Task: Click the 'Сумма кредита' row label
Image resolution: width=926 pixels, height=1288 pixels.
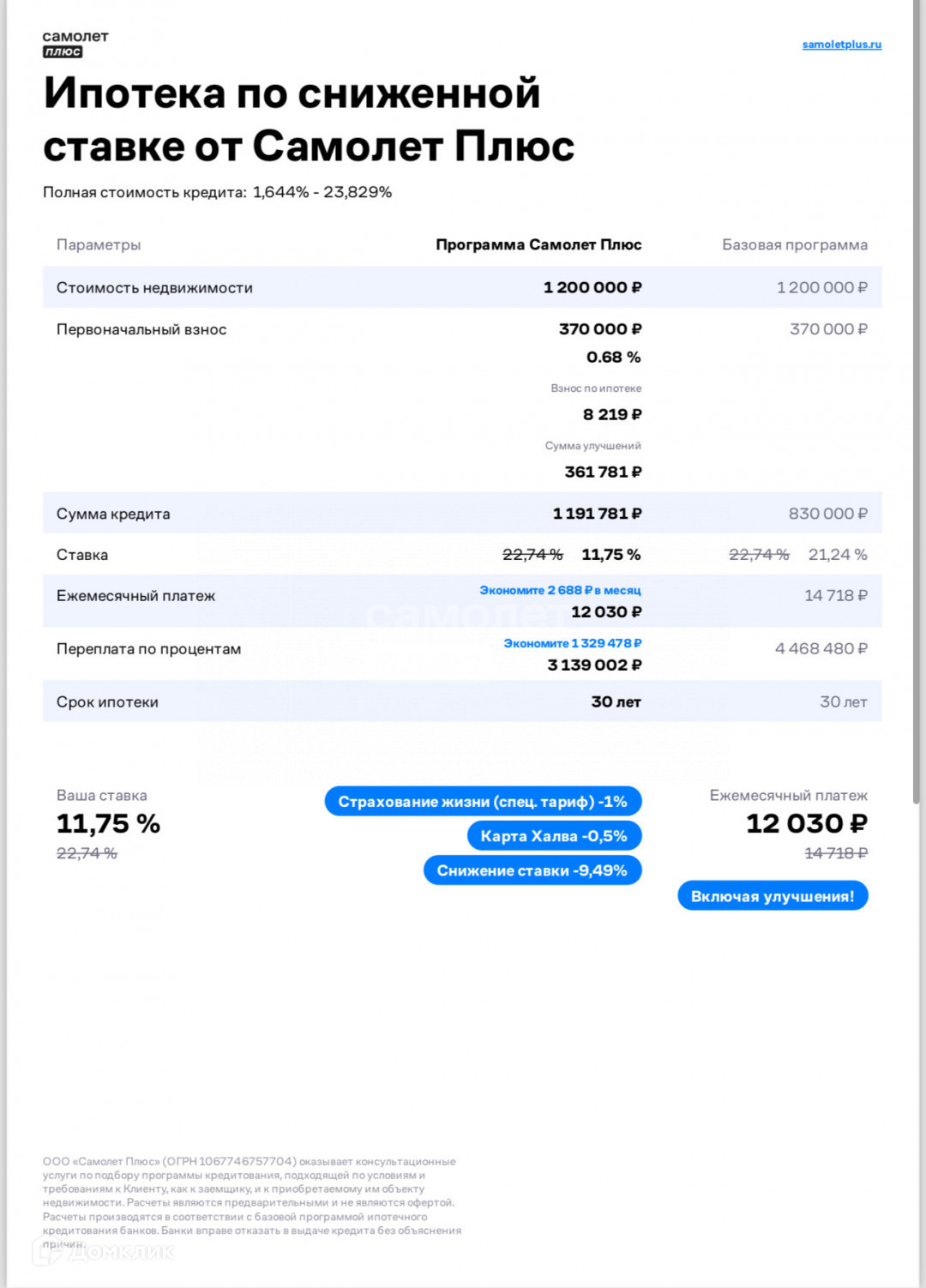Action: (x=113, y=514)
